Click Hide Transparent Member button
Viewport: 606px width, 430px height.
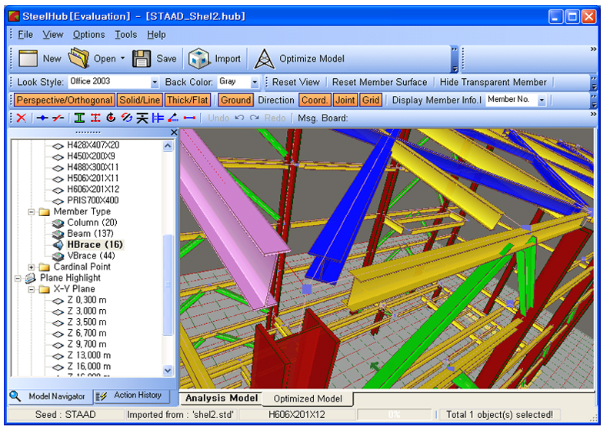point(493,82)
